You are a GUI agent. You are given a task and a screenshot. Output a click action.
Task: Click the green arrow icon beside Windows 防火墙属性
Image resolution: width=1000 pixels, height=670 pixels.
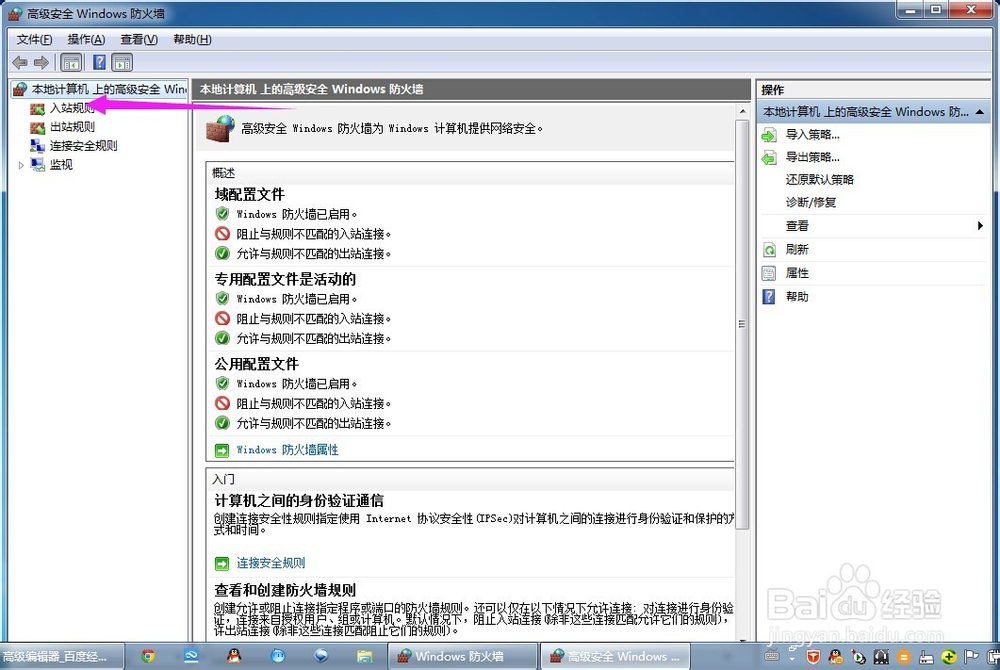tap(221, 451)
